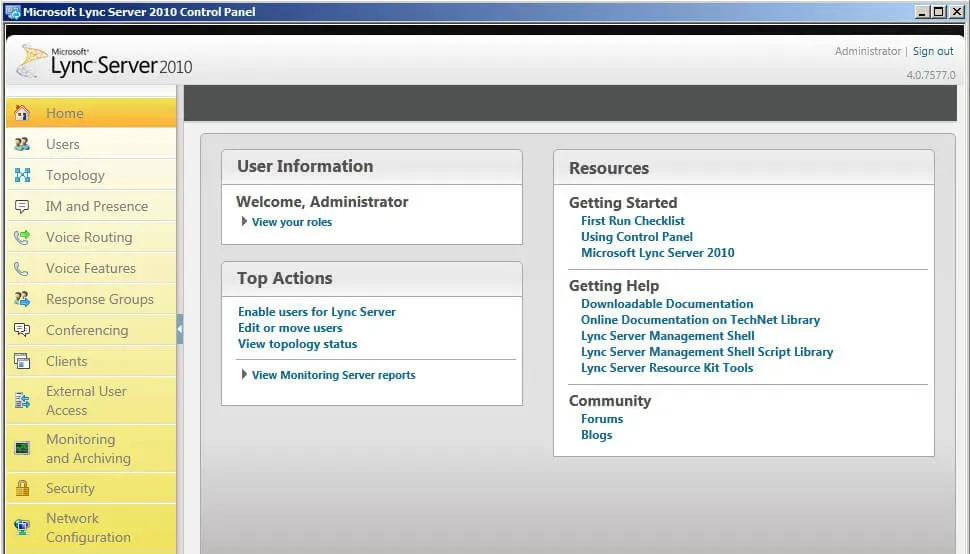Screen dimensions: 970x554
Task: Click the IM and Presence chat icon
Action: (x=22, y=207)
